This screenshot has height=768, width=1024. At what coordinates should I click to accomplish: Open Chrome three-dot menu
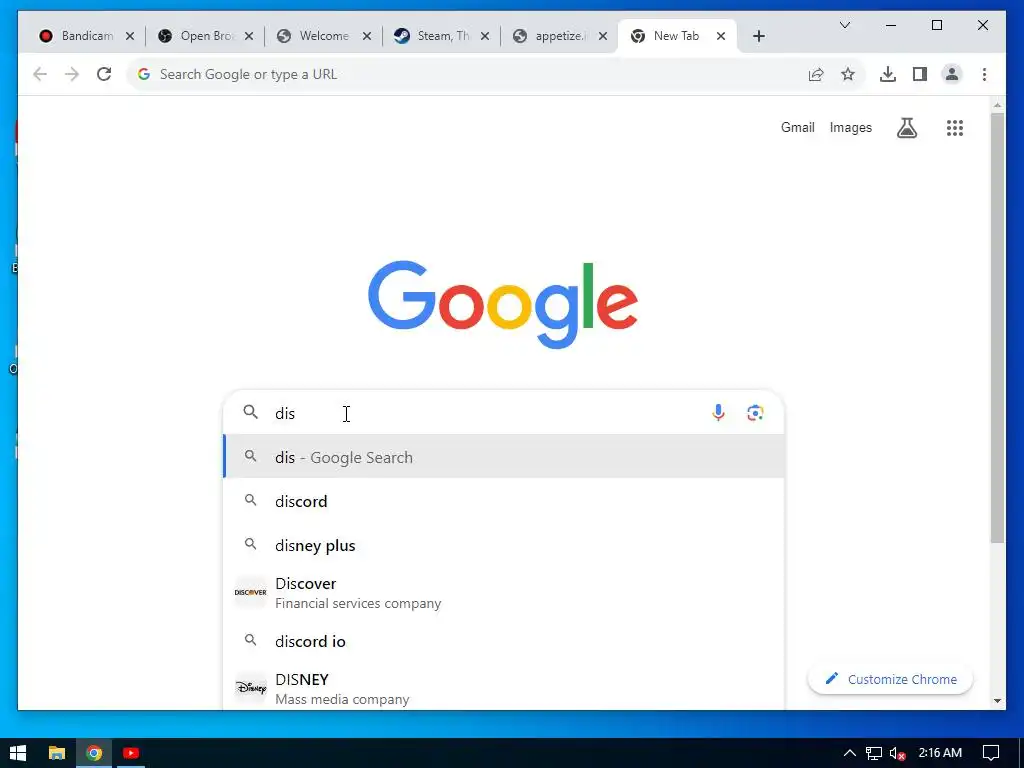click(x=984, y=74)
